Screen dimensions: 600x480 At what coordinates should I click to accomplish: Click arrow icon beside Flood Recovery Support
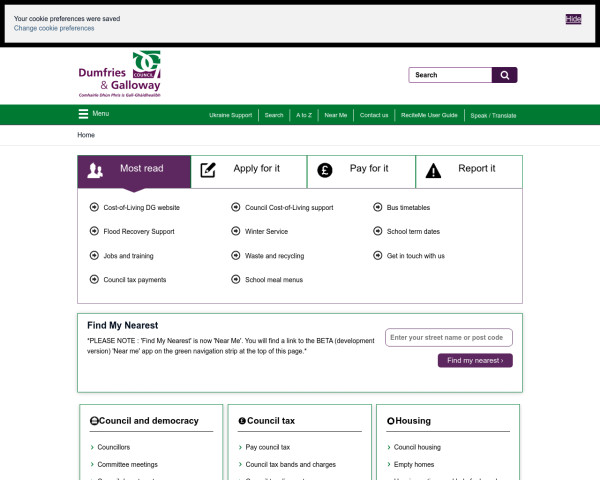point(94,231)
